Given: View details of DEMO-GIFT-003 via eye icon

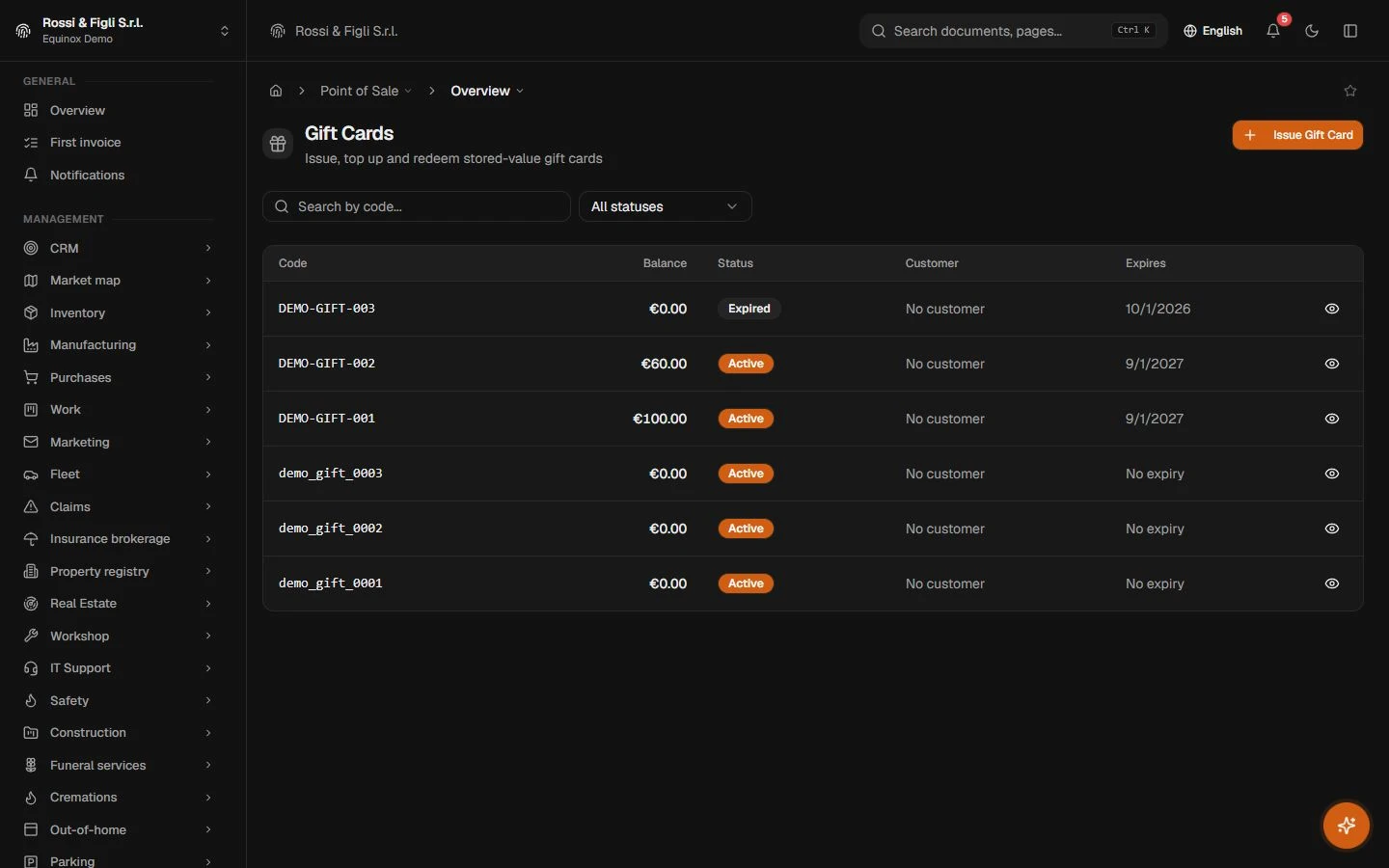Looking at the screenshot, I should pyautogui.click(x=1332, y=309).
